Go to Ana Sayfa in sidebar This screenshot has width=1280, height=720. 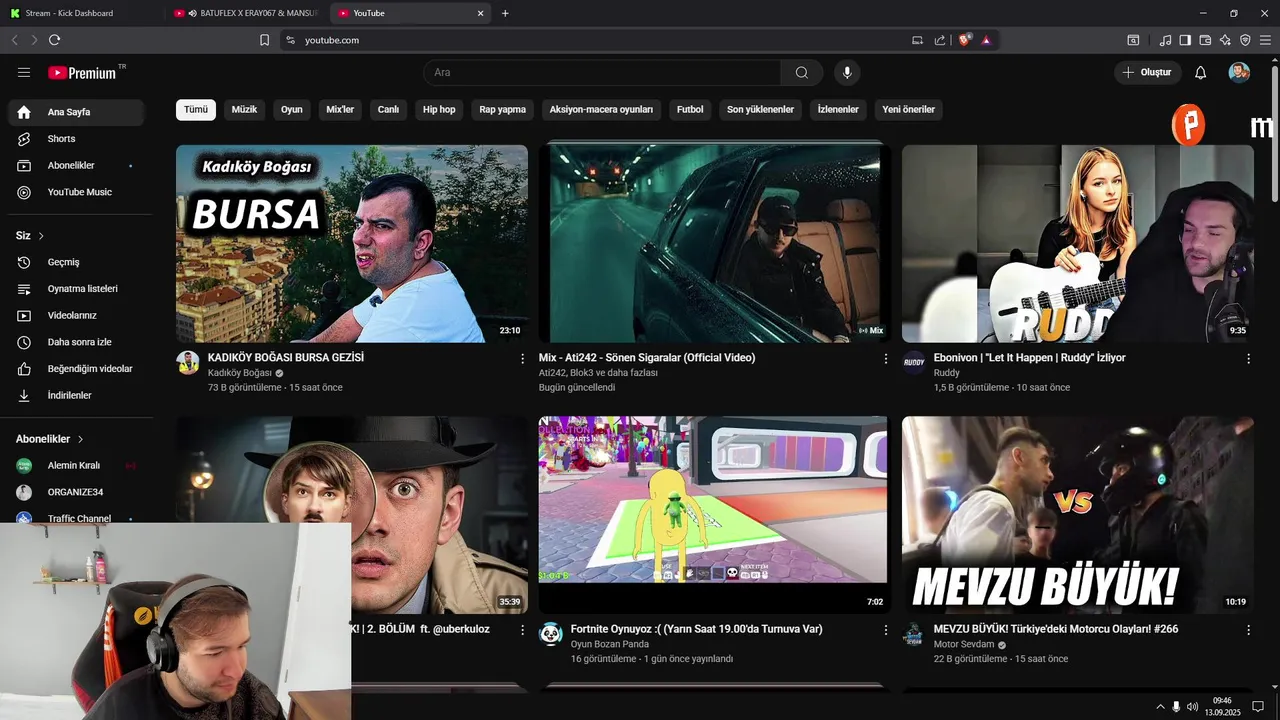tap(76, 112)
